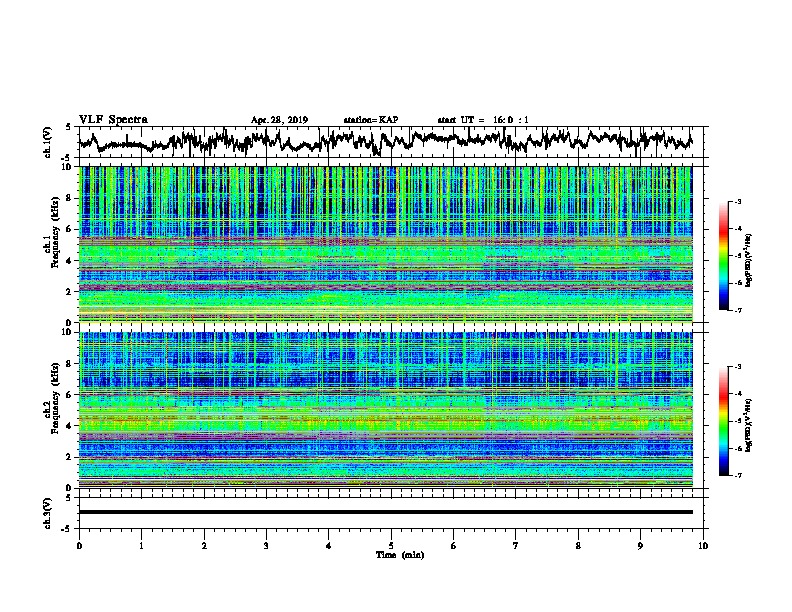792x612 pixels.
Task: Click the "station=KAP" header label
Action: coord(371,120)
